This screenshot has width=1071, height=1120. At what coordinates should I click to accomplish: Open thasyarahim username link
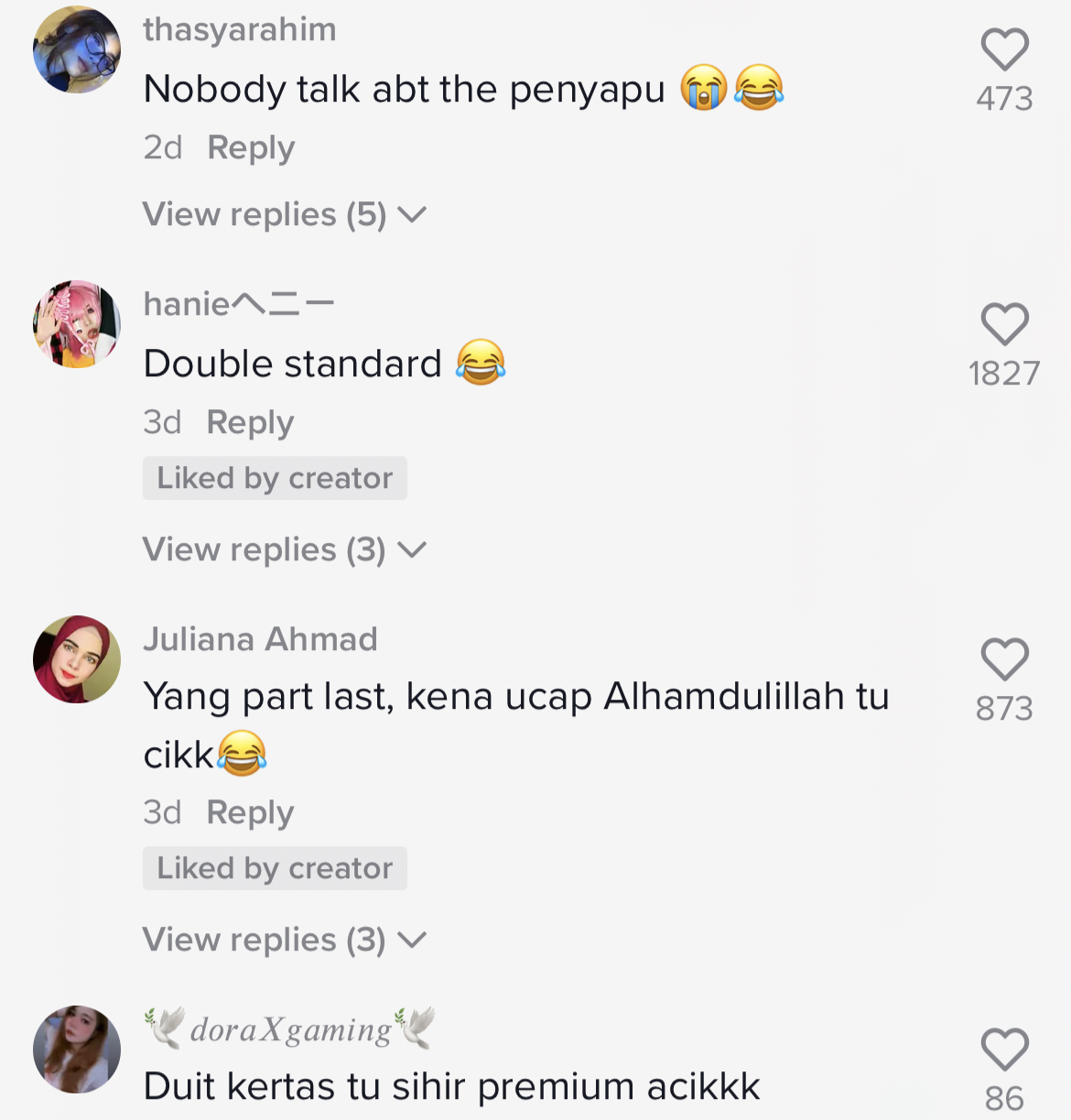(x=240, y=29)
